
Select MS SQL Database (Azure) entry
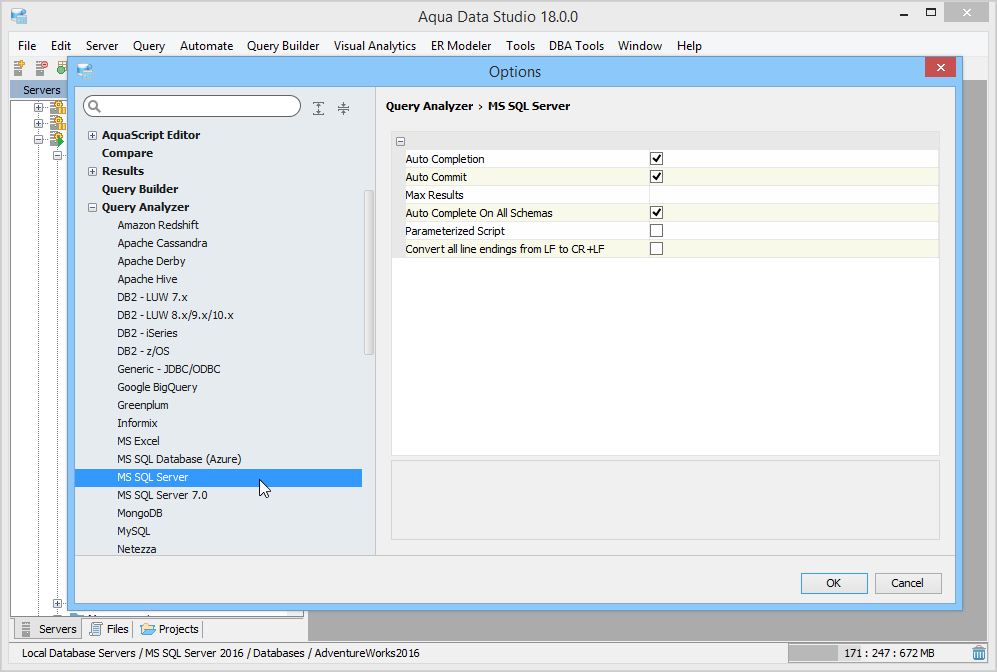point(179,459)
